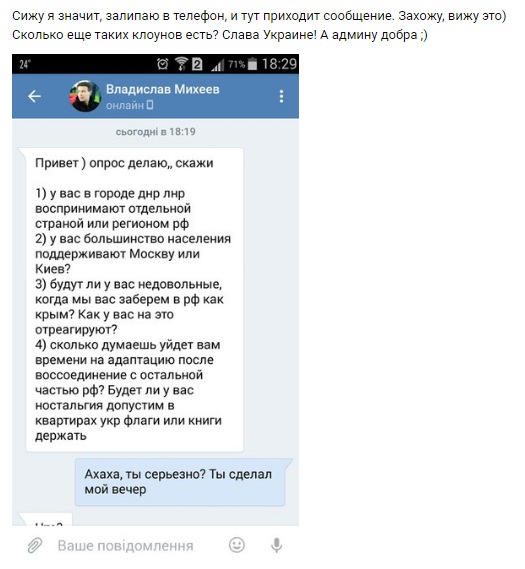Tap the 'сьогодні в 18:19' date label
This screenshot has width=525, height=569.
tap(155, 131)
